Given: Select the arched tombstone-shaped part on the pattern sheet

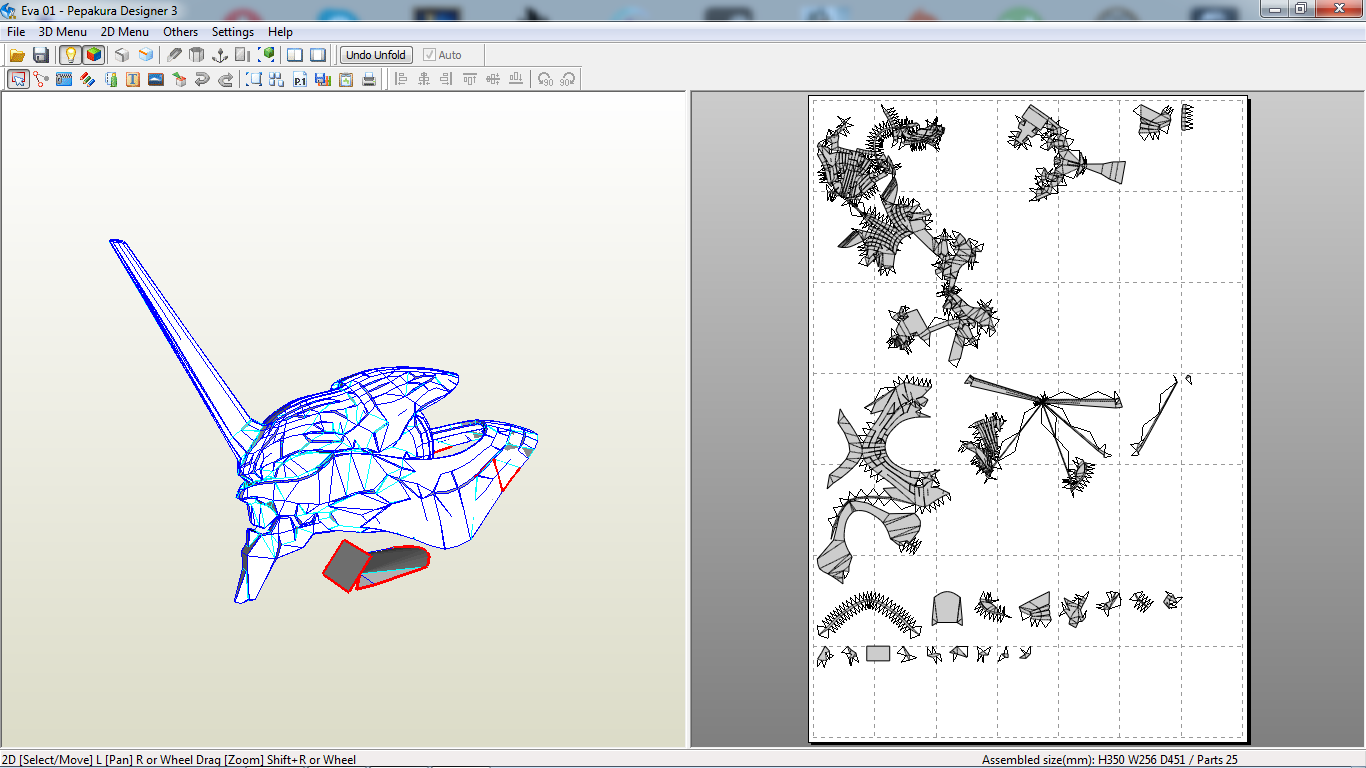Looking at the screenshot, I should point(946,608).
